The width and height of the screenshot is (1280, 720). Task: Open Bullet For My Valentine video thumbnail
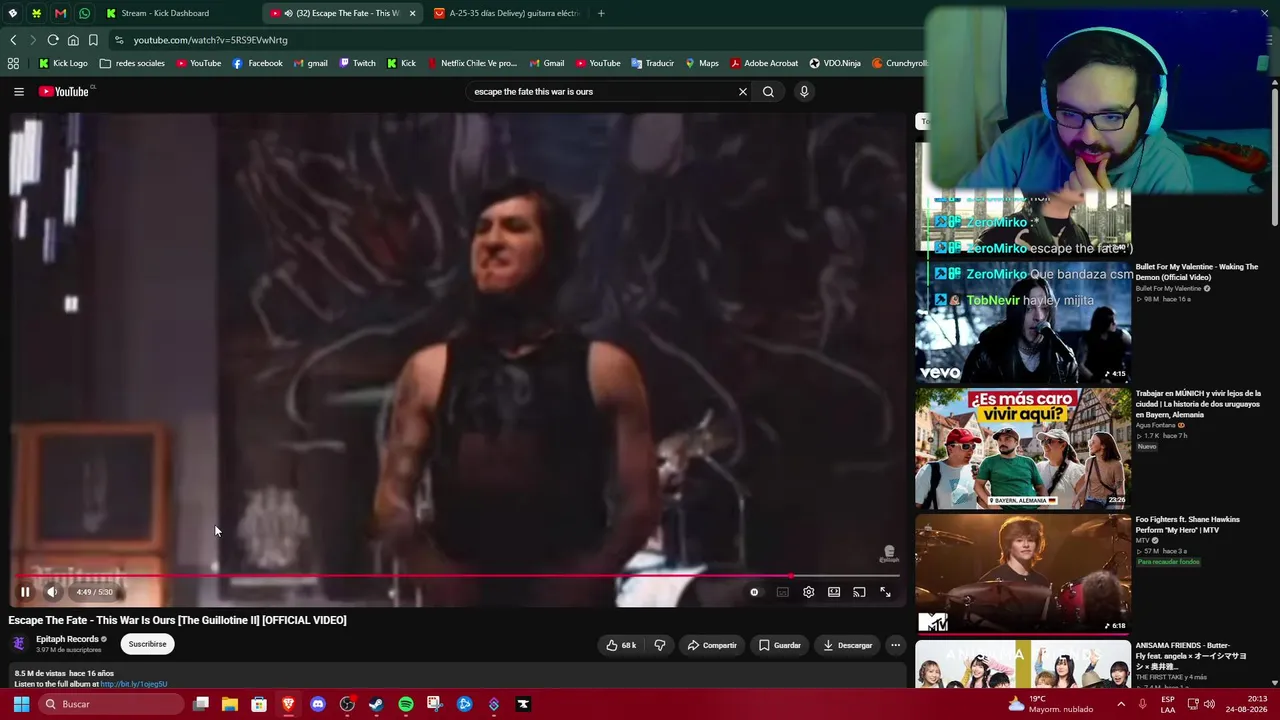[x=1023, y=322]
